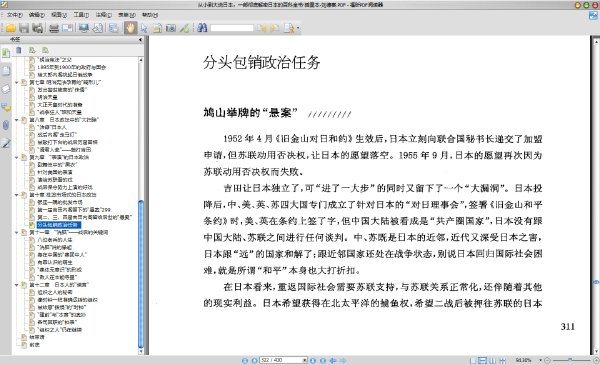
Task: Open the 文件(F) menu
Action: click(x=15, y=15)
